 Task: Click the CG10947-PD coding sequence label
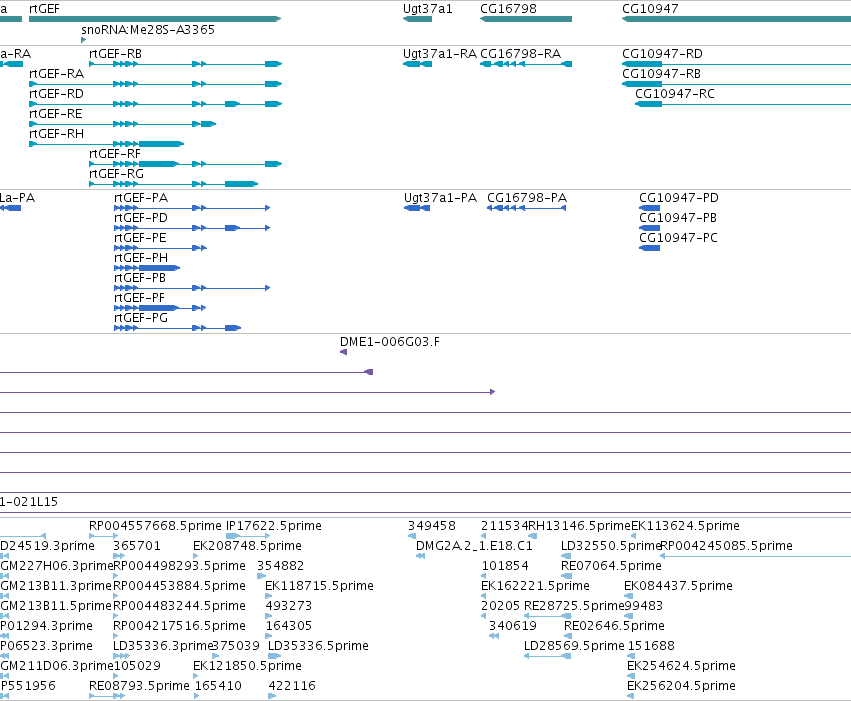679,197
